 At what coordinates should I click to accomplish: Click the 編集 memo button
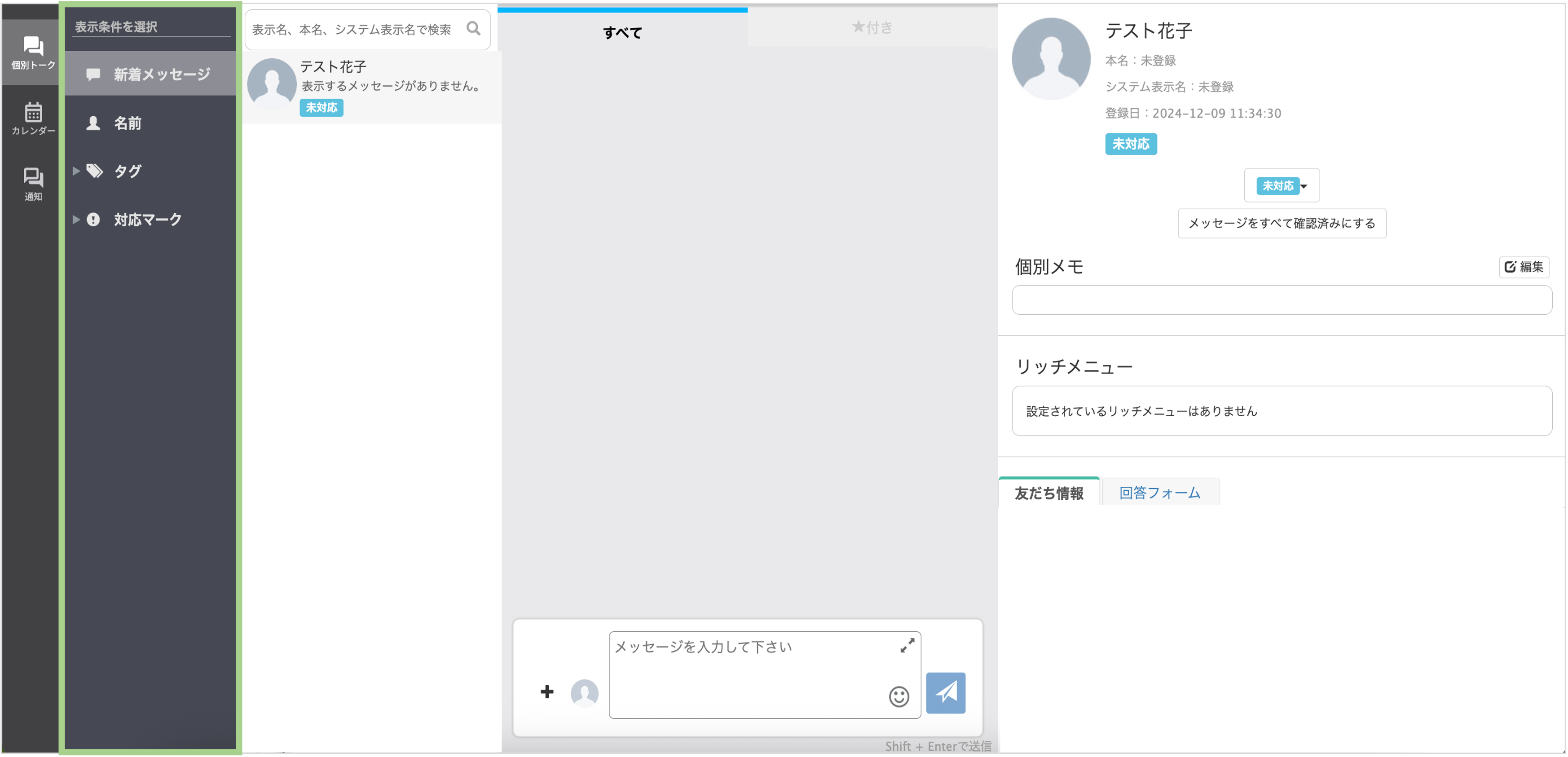click(1524, 267)
